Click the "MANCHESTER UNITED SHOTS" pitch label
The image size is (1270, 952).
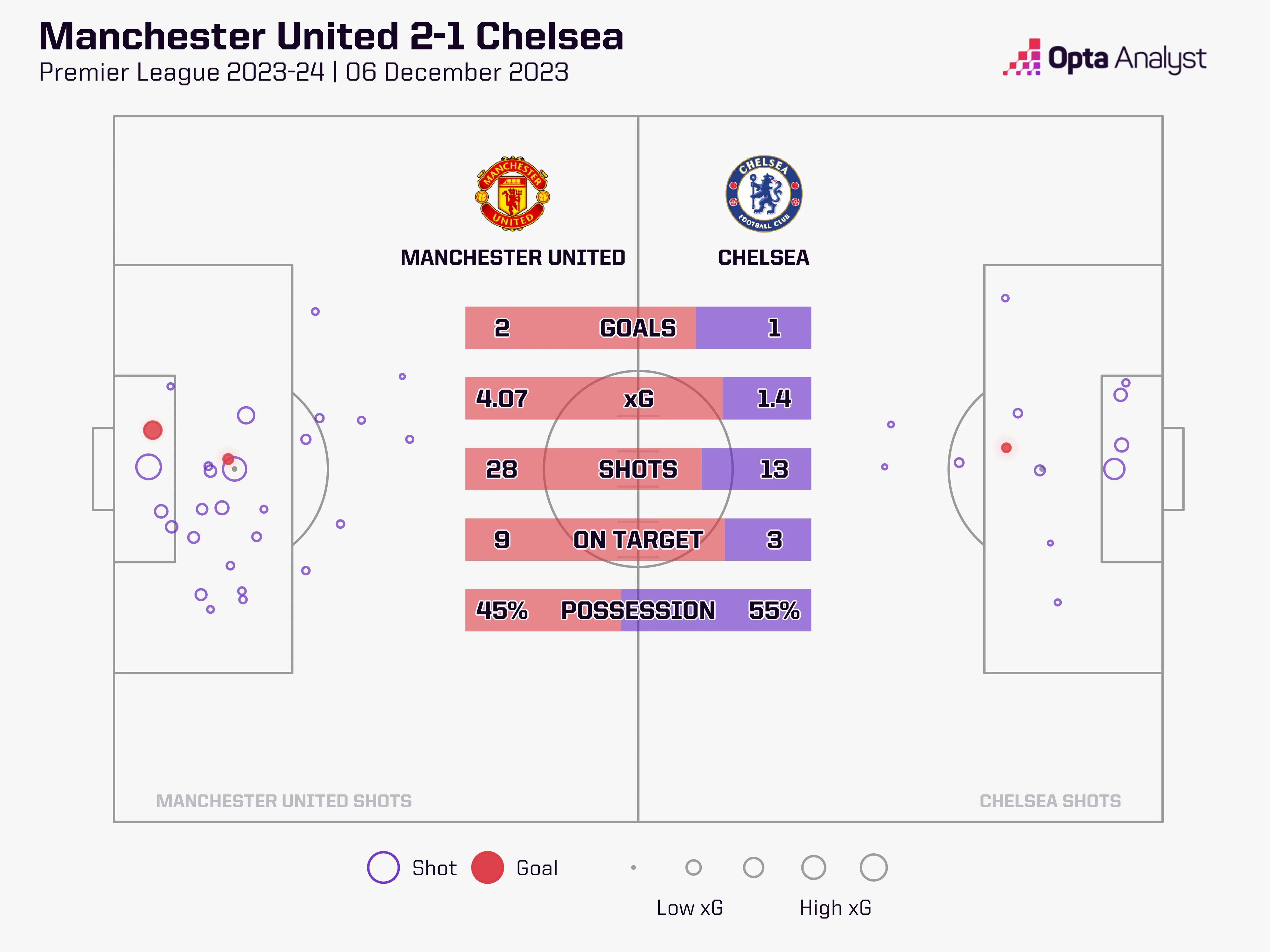[284, 801]
